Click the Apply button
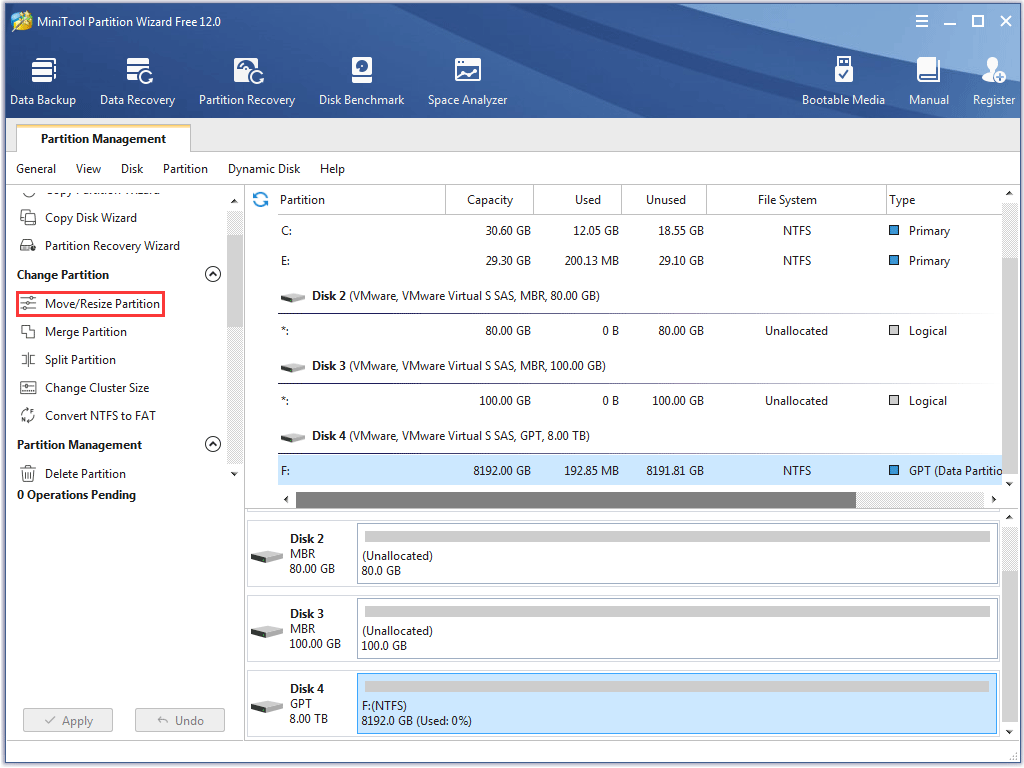Image resolution: width=1024 pixels, height=768 pixels. [x=68, y=720]
